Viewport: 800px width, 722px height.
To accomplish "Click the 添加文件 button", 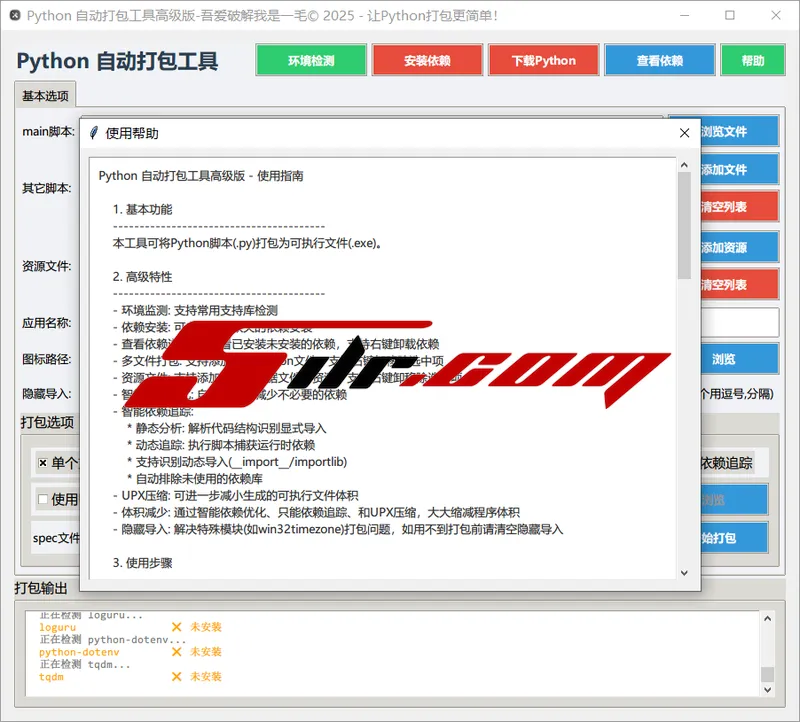I will pyautogui.click(x=740, y=169).
